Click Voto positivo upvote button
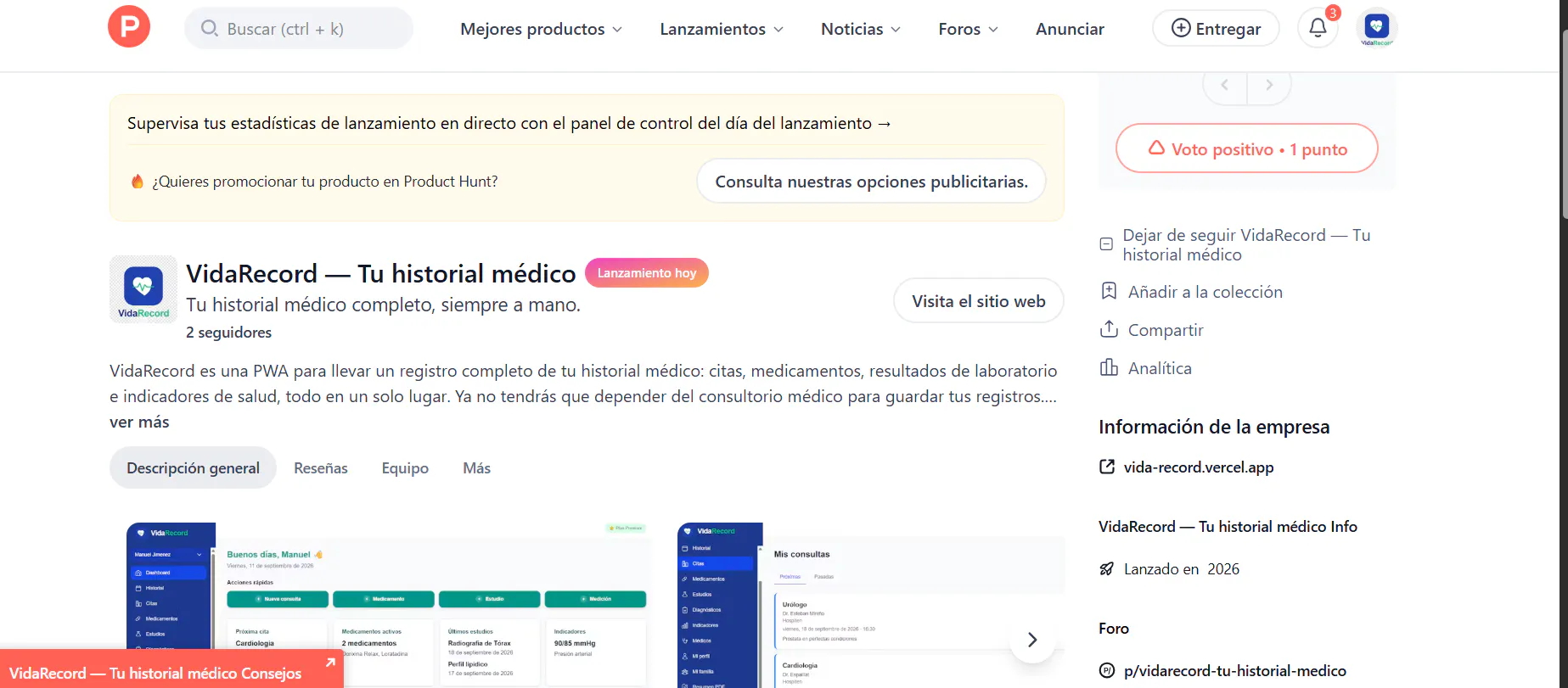This screenshot has height=688, width=1568. click(1246, 149)
